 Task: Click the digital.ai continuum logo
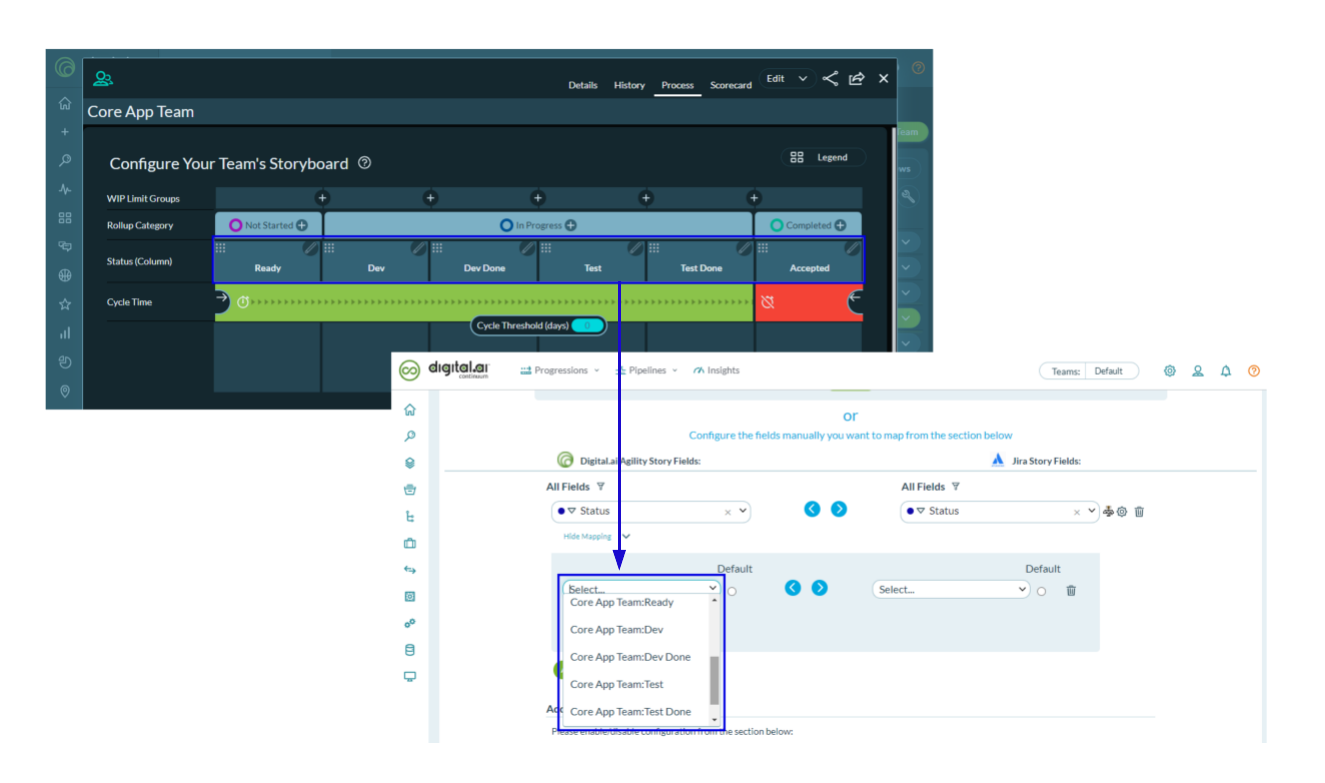tap(443, 370)
